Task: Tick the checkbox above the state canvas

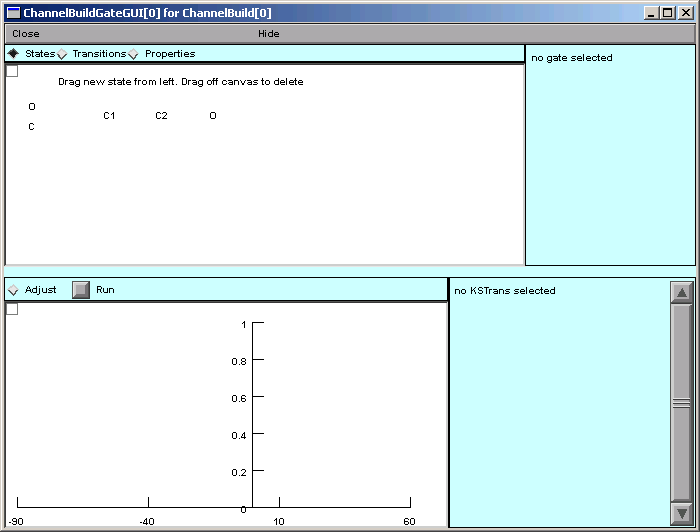Action: coord(12,71)
